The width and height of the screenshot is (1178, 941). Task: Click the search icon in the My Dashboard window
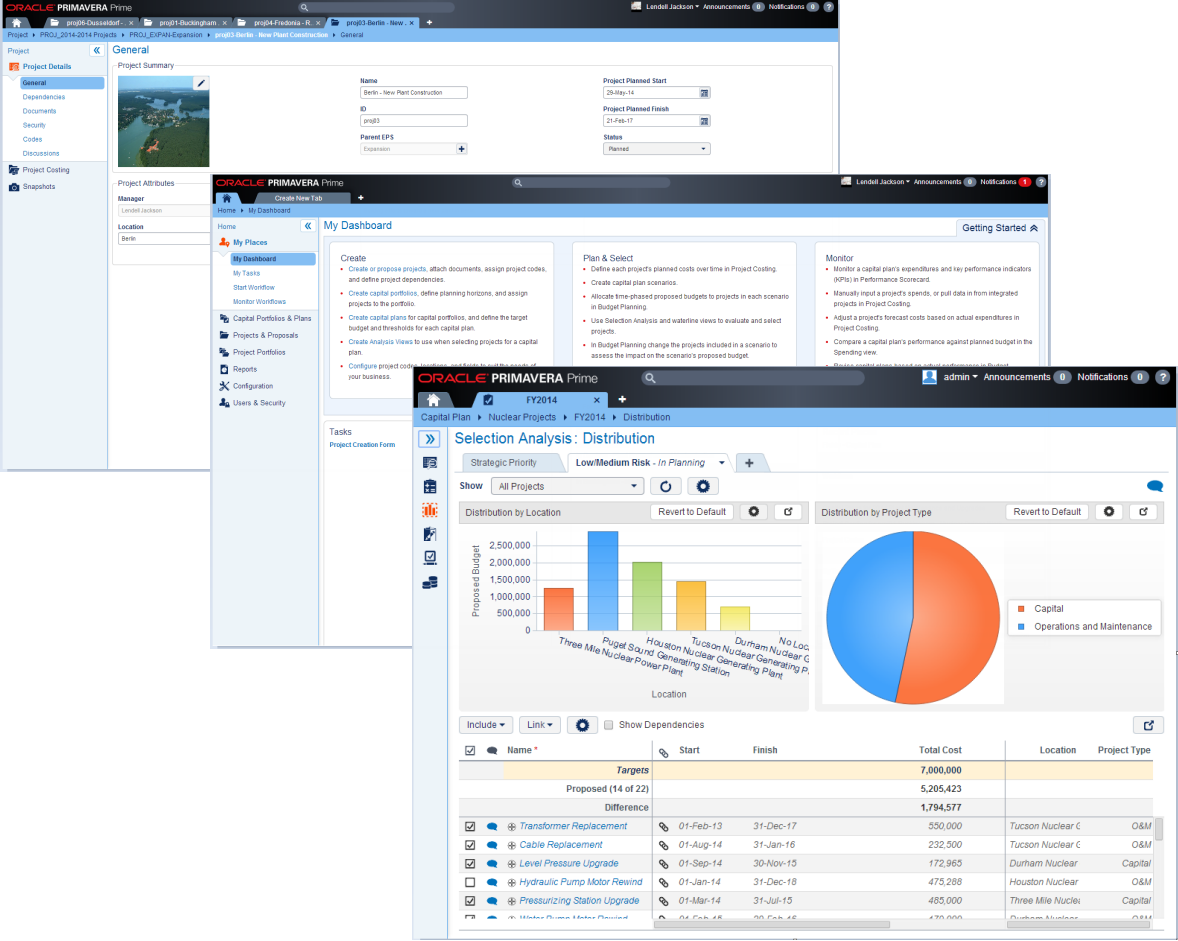(x=518, y=183)
